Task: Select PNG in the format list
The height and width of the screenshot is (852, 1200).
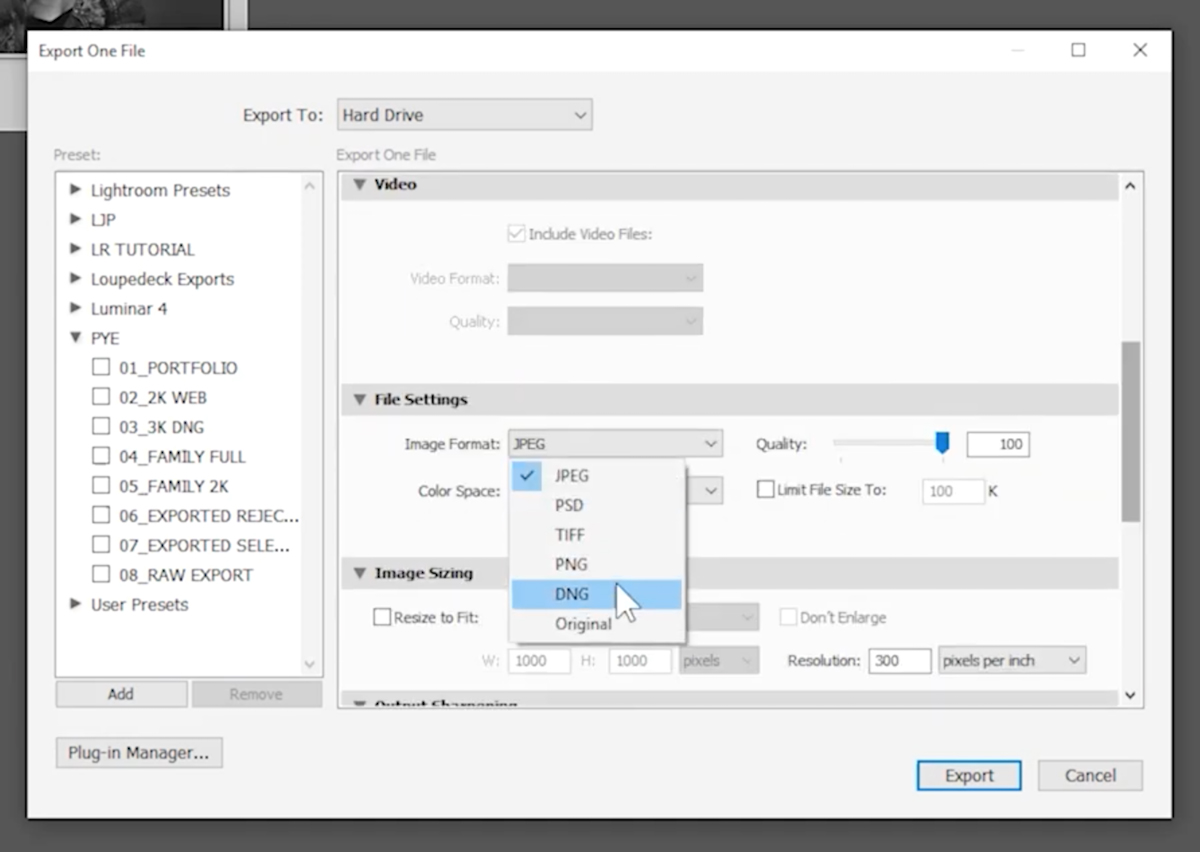Action: (597, 564)
